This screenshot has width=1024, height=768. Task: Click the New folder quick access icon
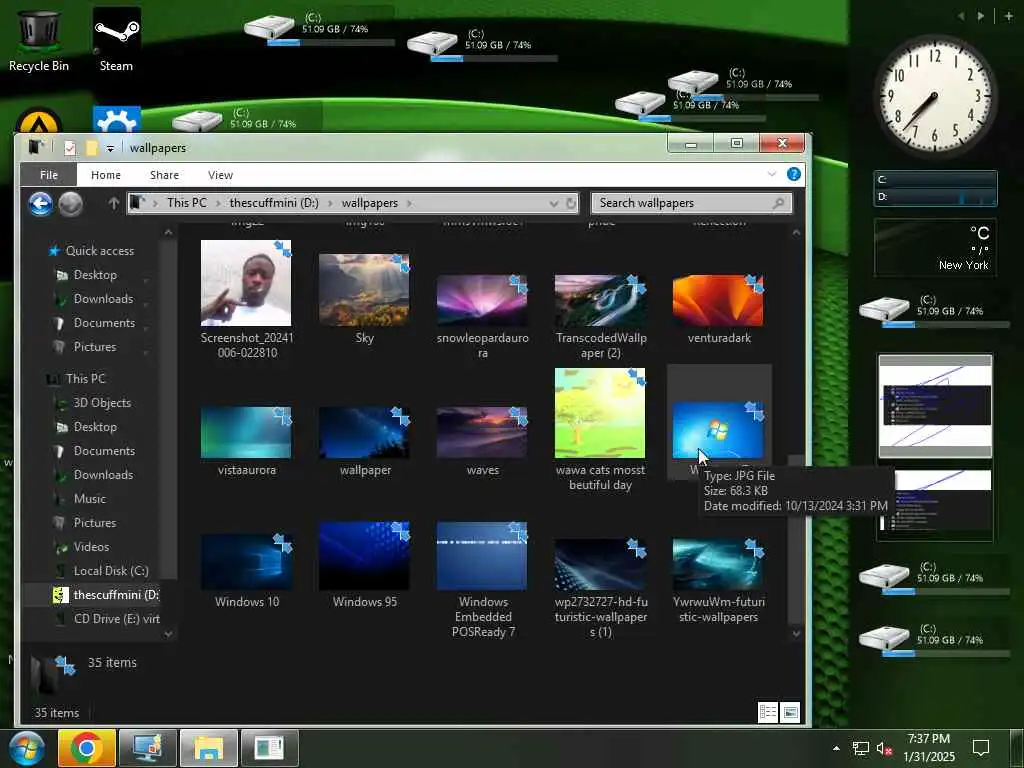pos(91,148)
